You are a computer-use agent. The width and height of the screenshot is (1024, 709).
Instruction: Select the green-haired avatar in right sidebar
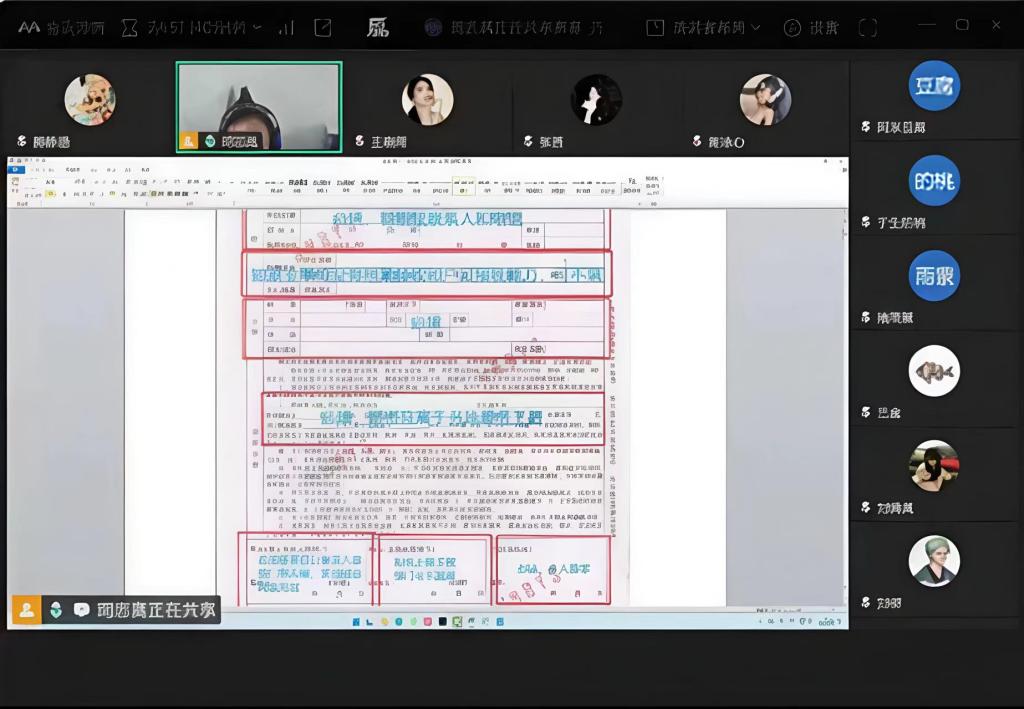934,561
